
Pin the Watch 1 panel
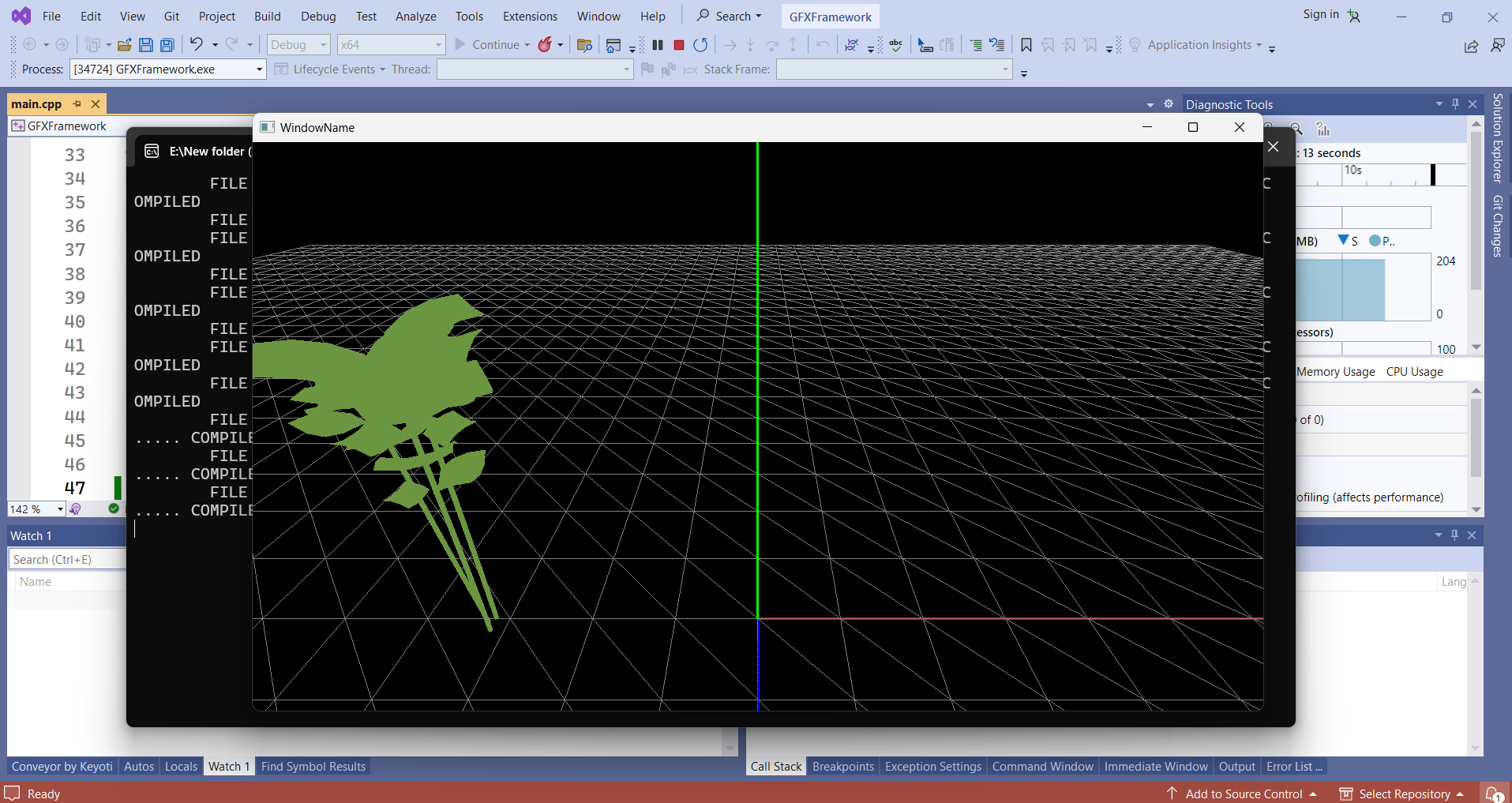pos(1454,535)
